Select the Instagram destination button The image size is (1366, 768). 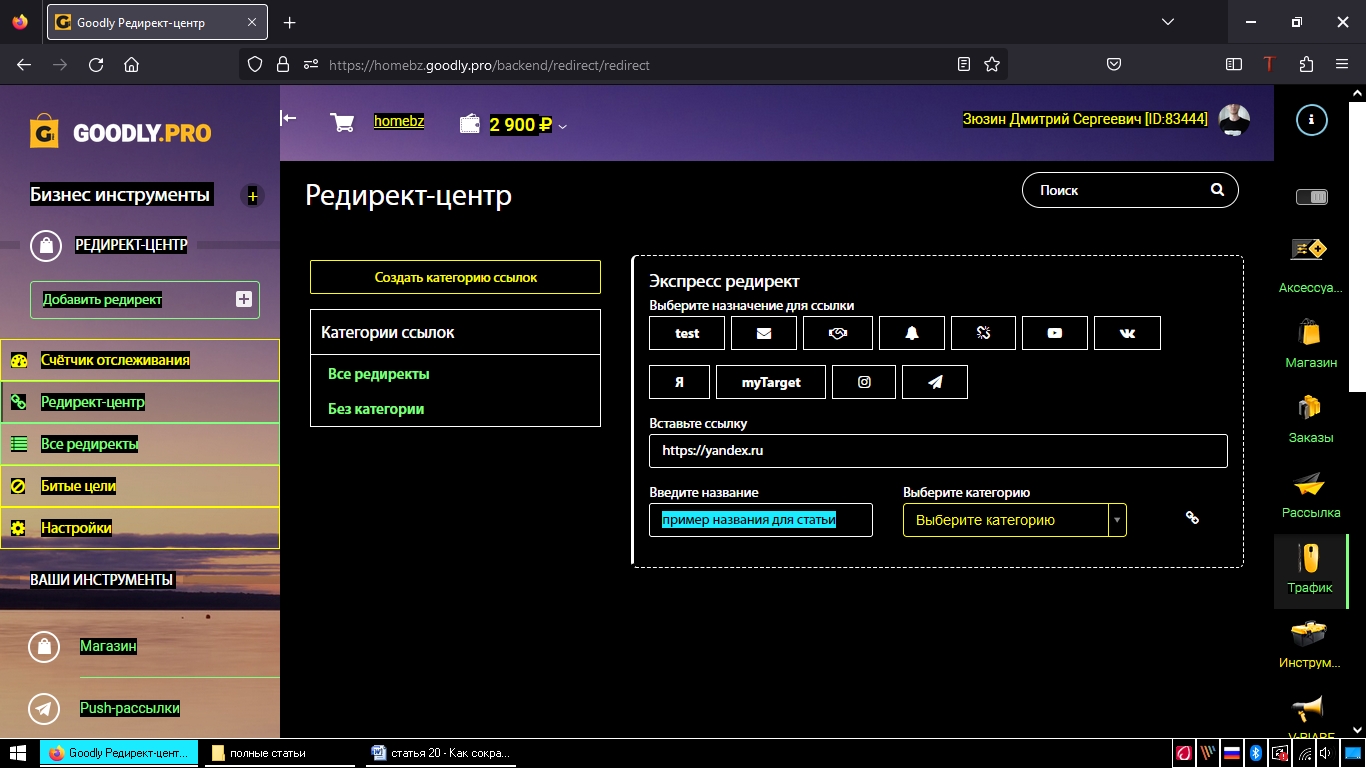pos(864,382)
